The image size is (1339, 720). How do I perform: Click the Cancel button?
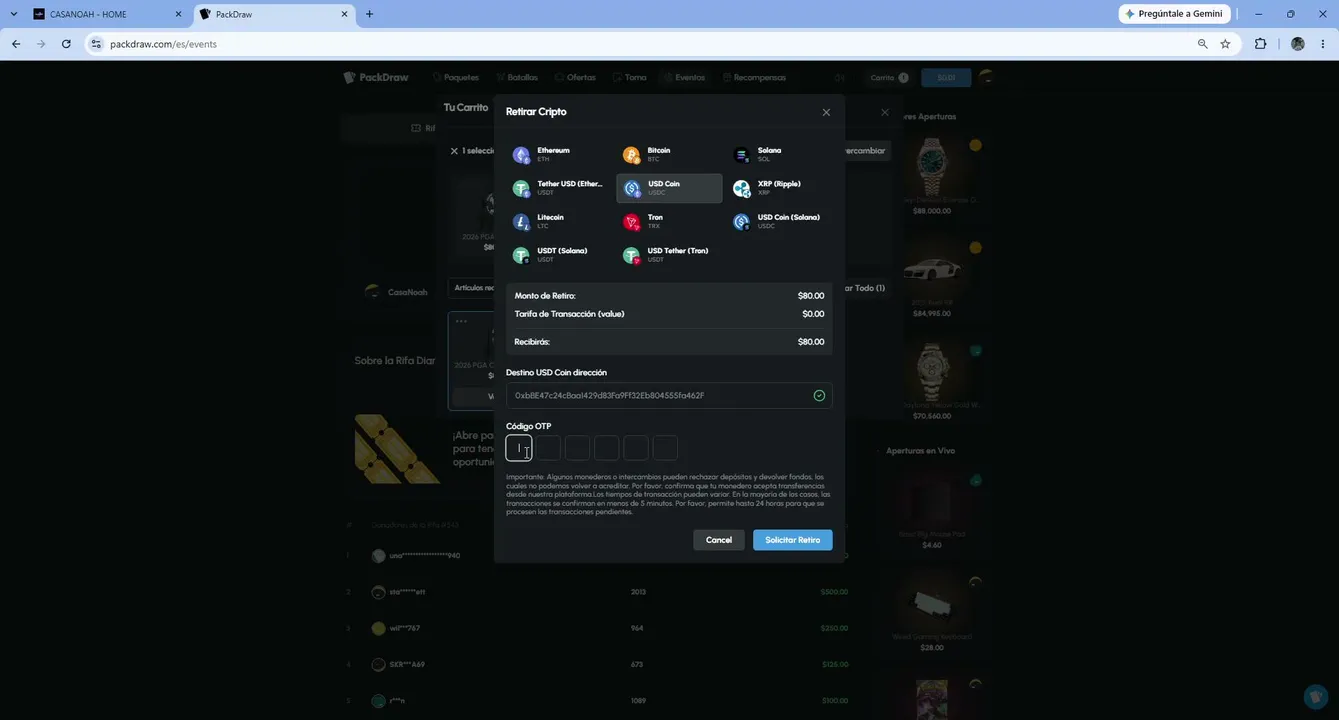point(719,540)
